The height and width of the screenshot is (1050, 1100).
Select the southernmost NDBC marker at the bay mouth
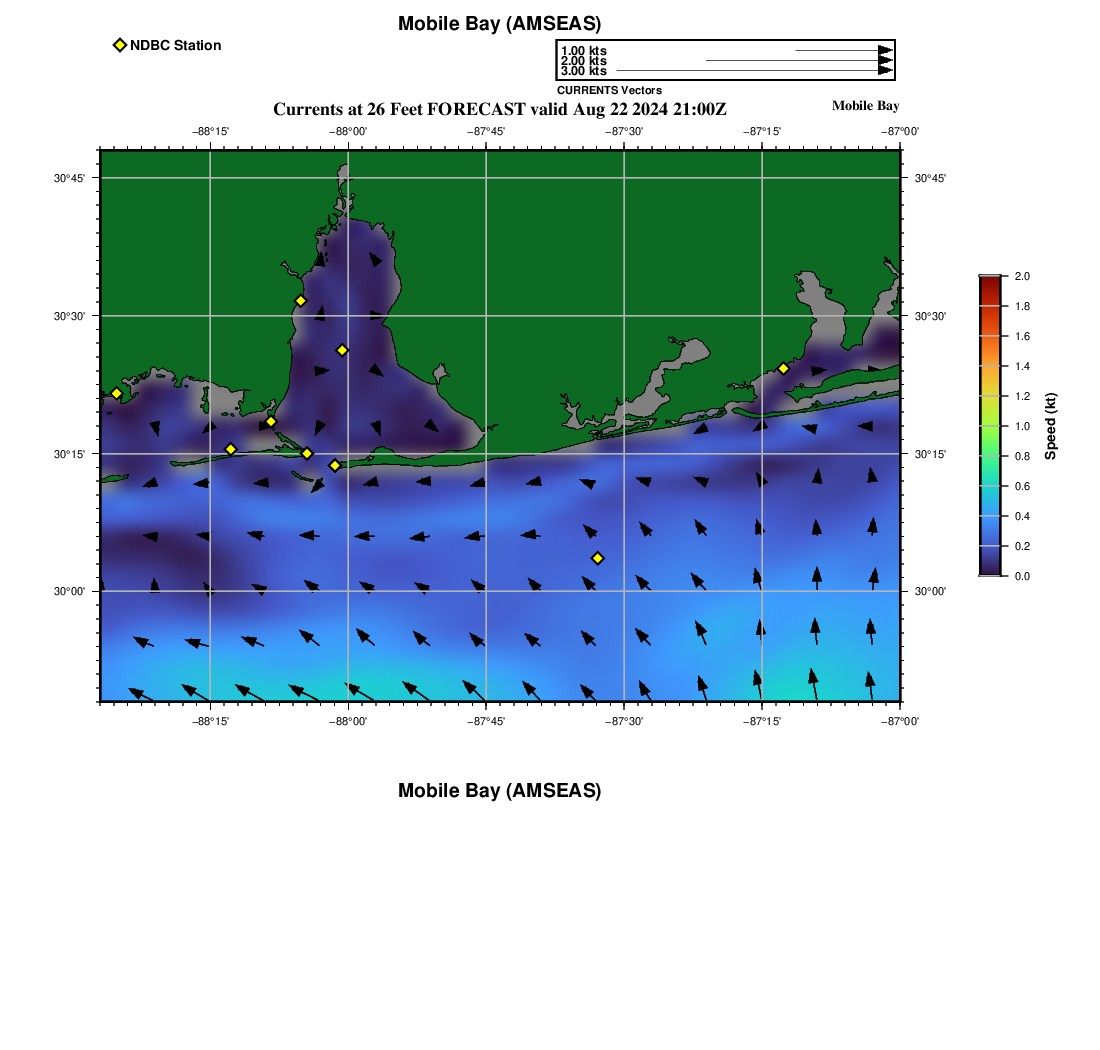pyautogui.click(x=335, y=465)
